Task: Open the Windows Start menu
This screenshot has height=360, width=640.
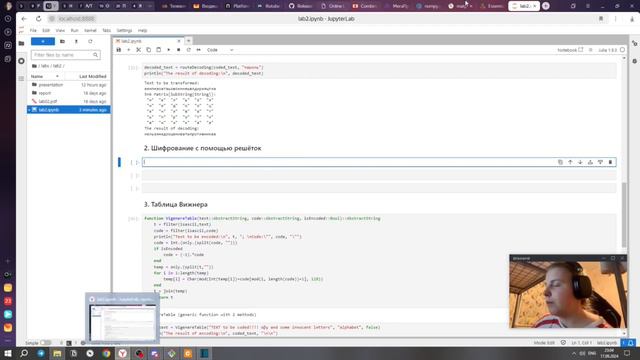Action: click(8, 353)
